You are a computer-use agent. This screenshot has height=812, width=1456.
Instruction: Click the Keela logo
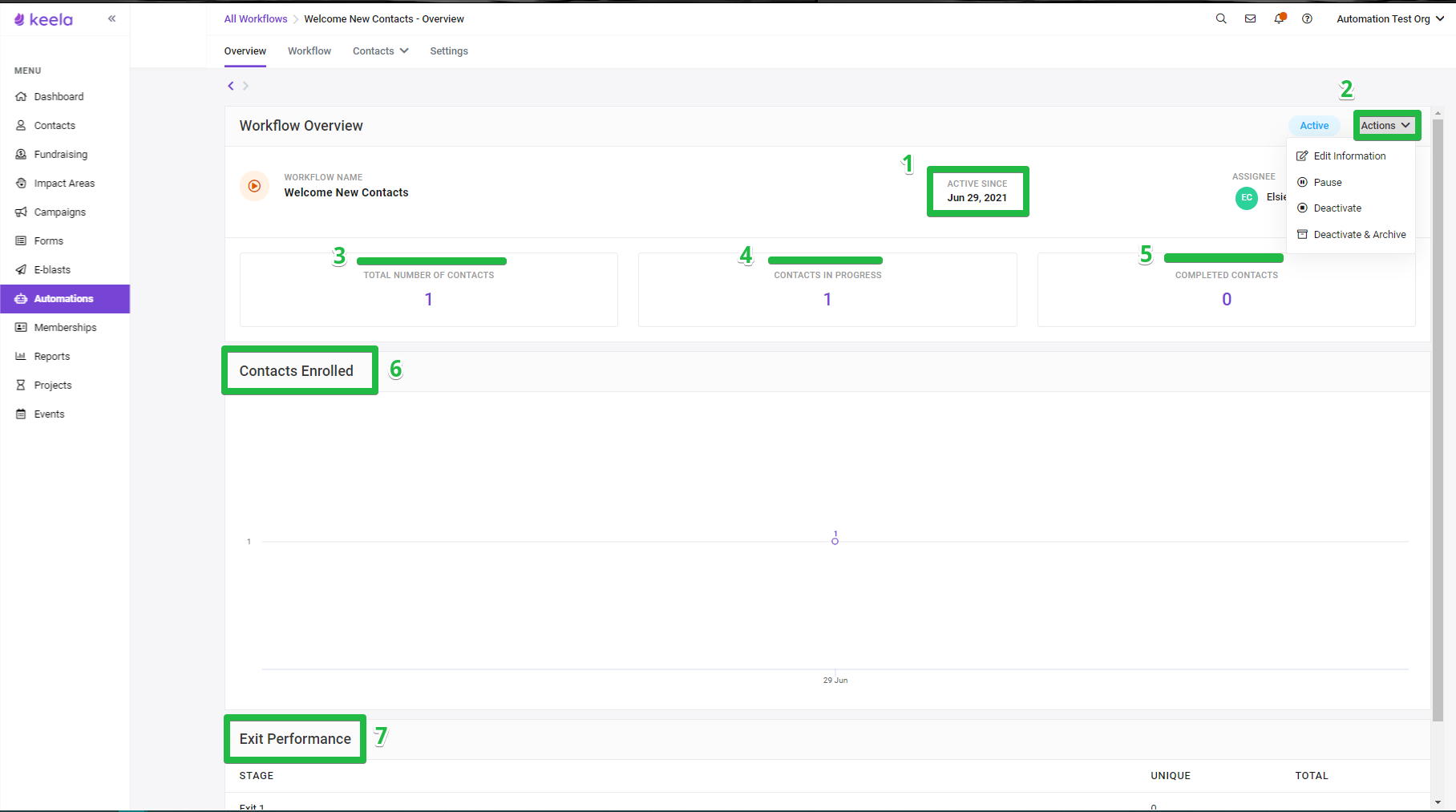(x=43, y=19)
